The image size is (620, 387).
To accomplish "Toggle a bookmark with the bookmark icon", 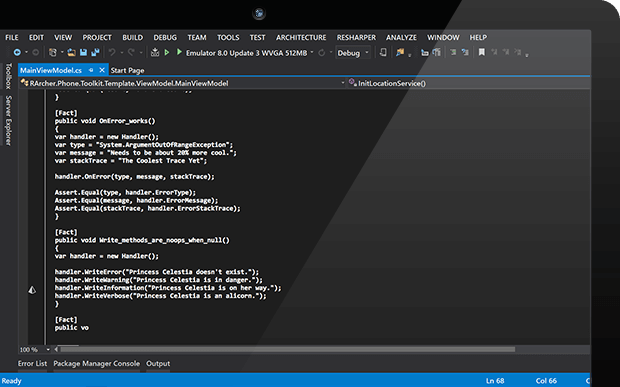I will click(x=482, y=52).
